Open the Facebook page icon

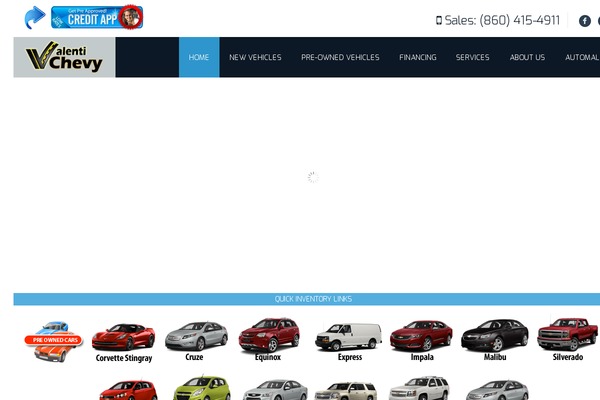tap(584, 21)
